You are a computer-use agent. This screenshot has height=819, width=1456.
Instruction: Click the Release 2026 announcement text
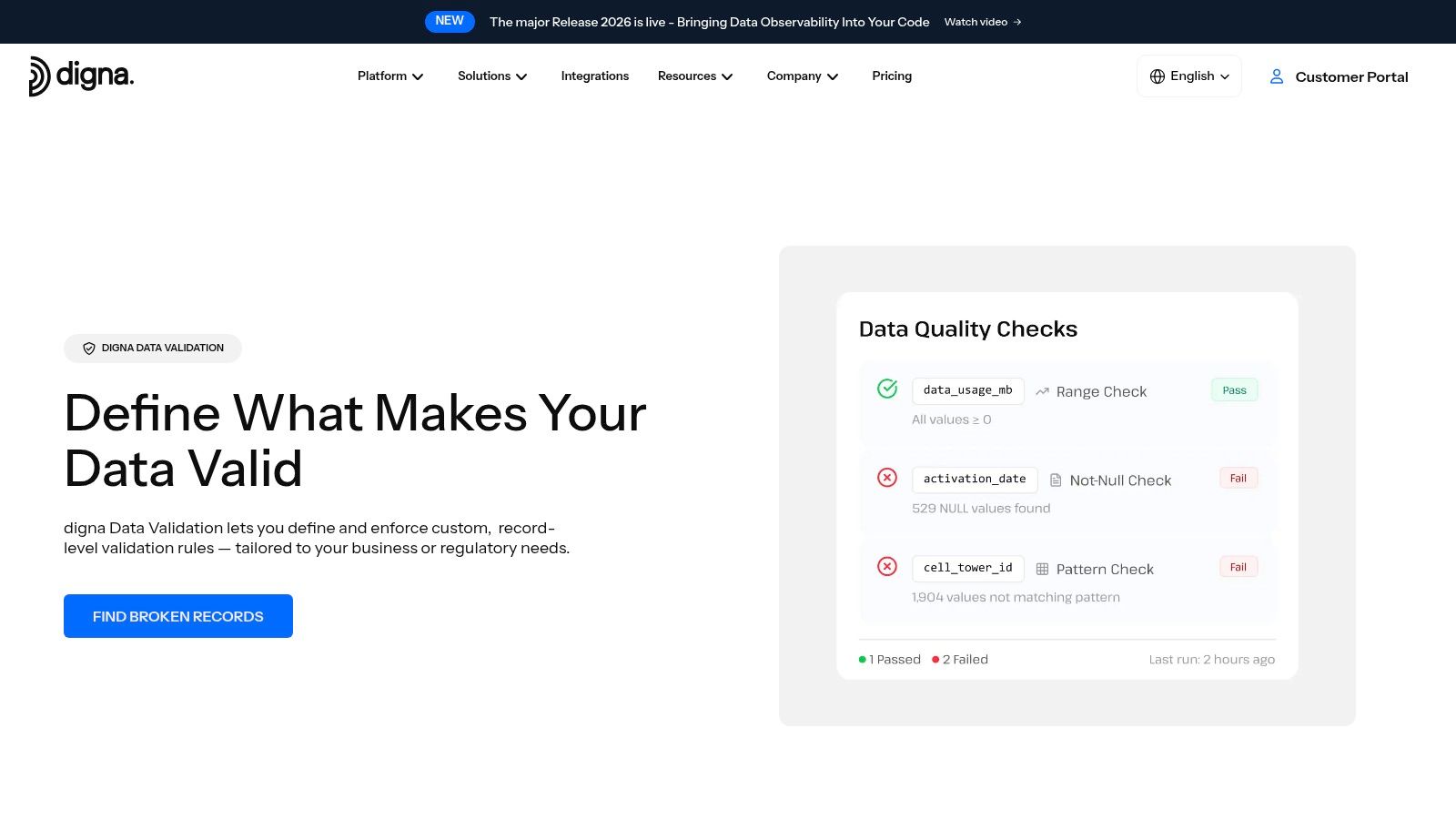(x=710, y=22)
